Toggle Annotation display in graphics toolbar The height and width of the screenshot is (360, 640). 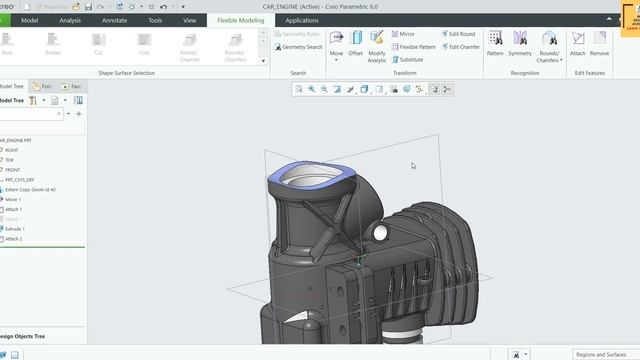click(435, 89)
